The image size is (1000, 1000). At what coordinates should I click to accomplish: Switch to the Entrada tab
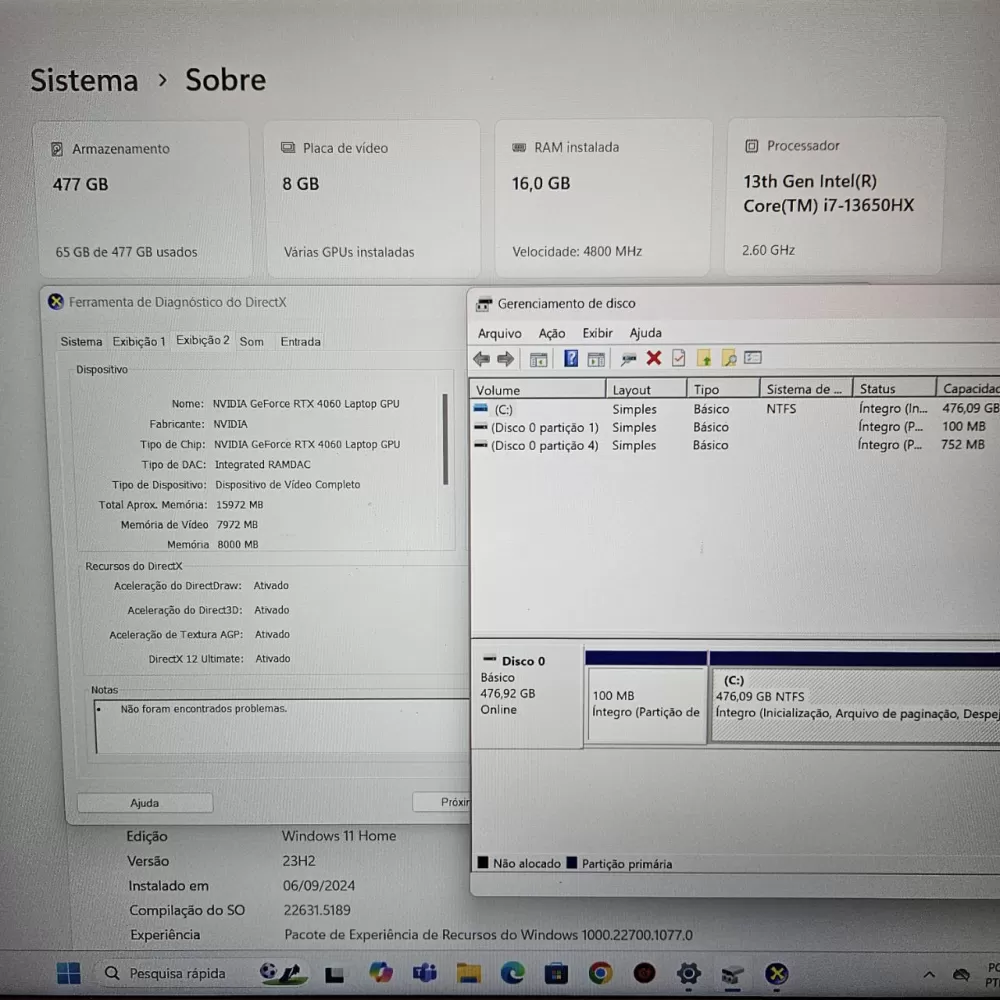coord(300,342)
